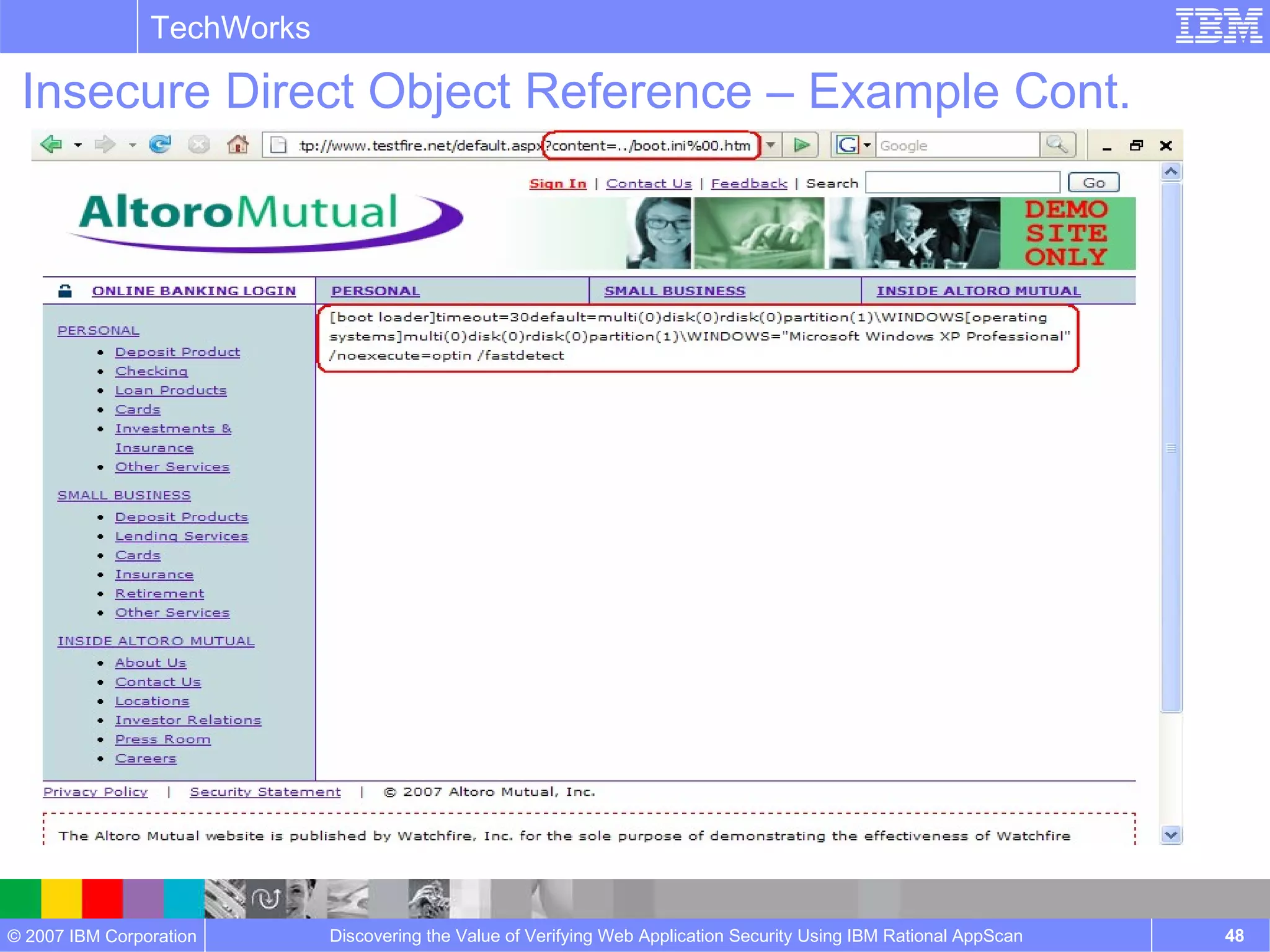Click the Google search engine icon
Viewport: 1270px width, 952px height.
(847, 146)
